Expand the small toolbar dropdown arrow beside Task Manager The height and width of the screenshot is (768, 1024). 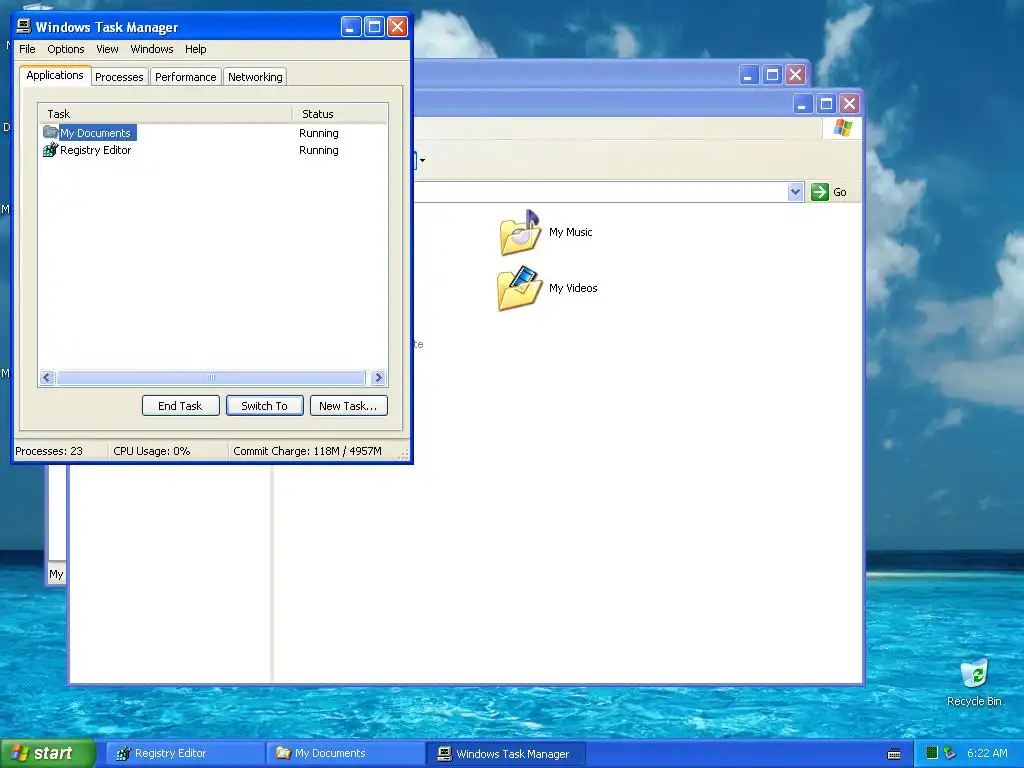(x=423, y=160)
